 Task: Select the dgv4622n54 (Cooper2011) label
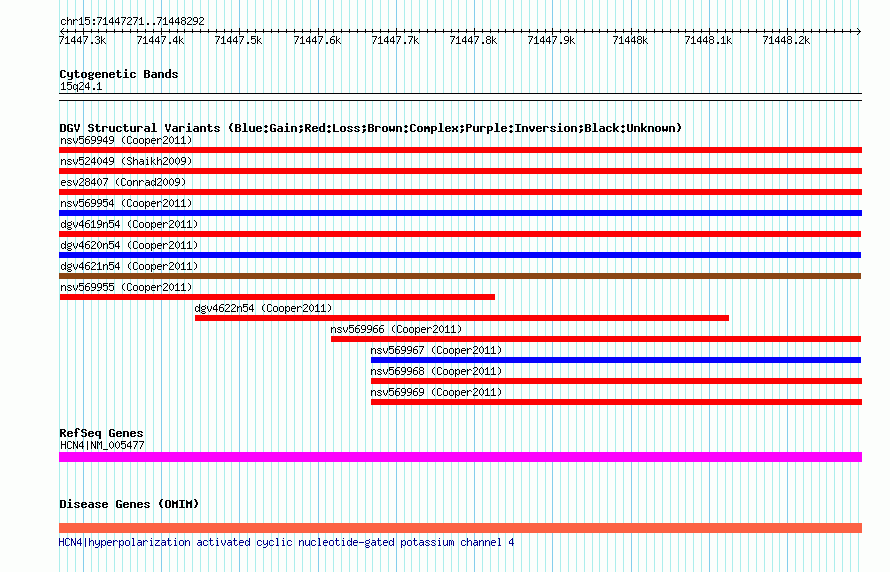point(263,308)
